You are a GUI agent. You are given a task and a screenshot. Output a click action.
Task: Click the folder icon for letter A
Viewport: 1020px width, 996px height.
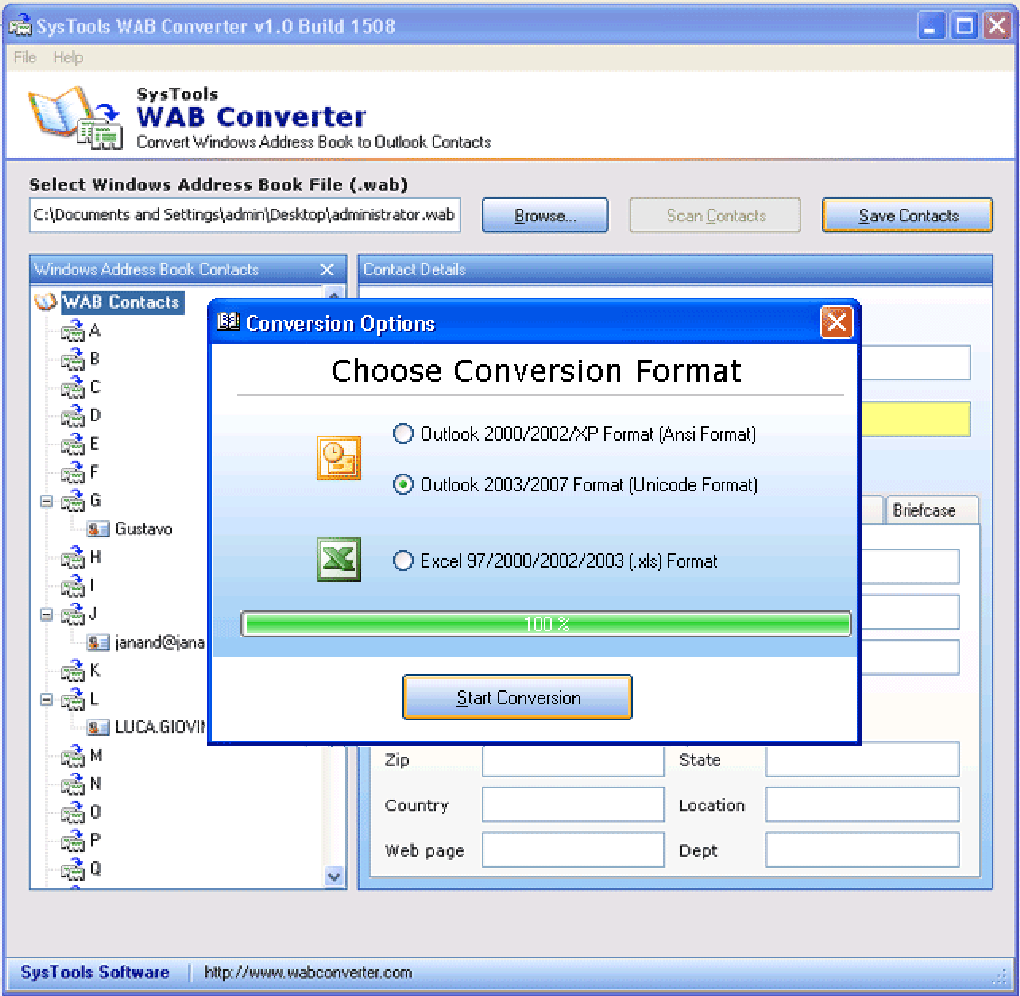pos(73,331)
